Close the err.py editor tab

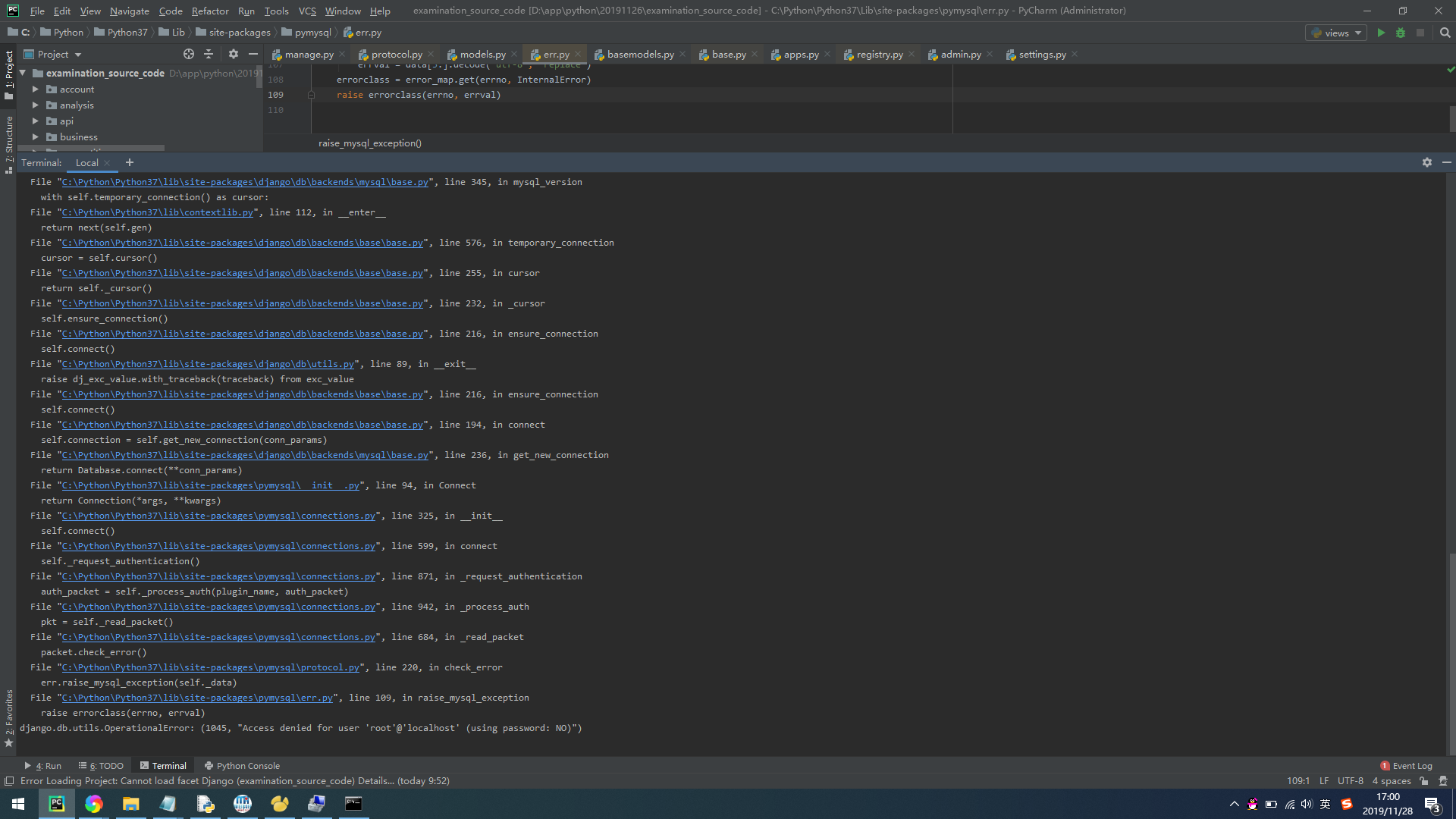coord(577,55)
